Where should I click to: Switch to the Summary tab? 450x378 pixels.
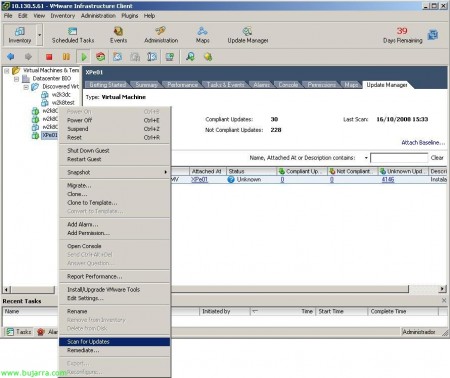click(146, 85)
